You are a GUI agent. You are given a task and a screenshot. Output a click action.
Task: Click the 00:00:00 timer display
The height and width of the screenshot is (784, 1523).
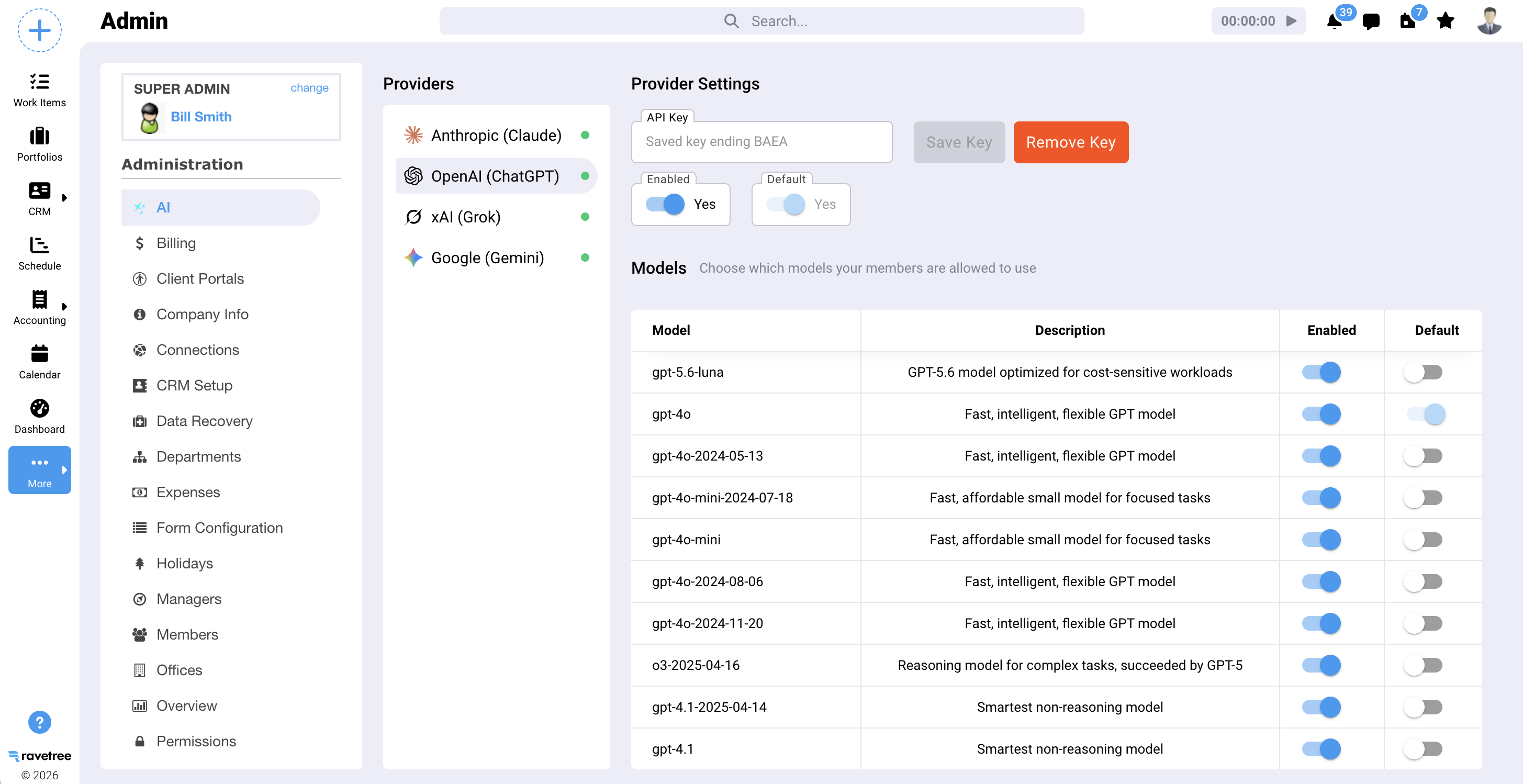pyautogui.click(x=1248, y=21)
